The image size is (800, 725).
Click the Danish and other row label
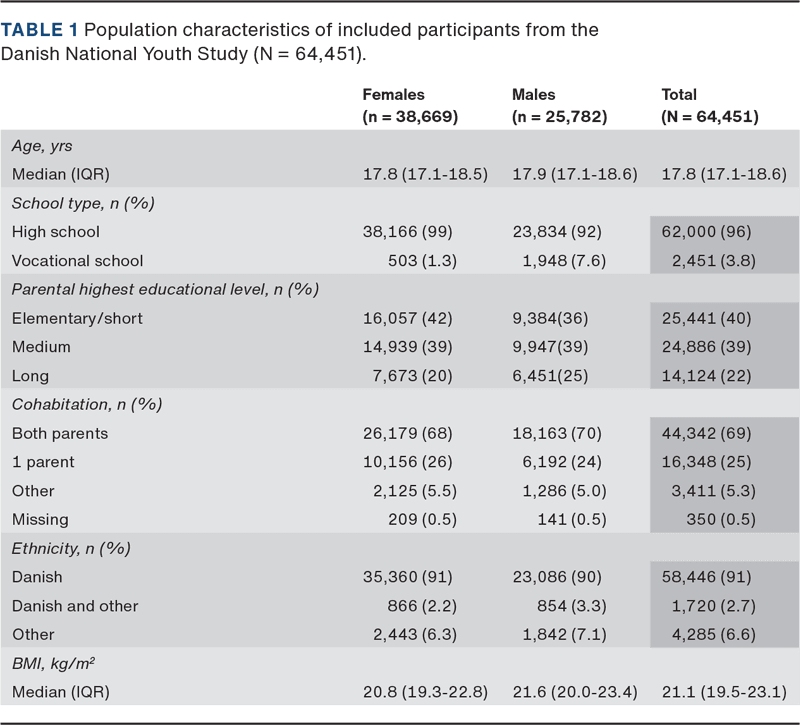coord(75,606)
